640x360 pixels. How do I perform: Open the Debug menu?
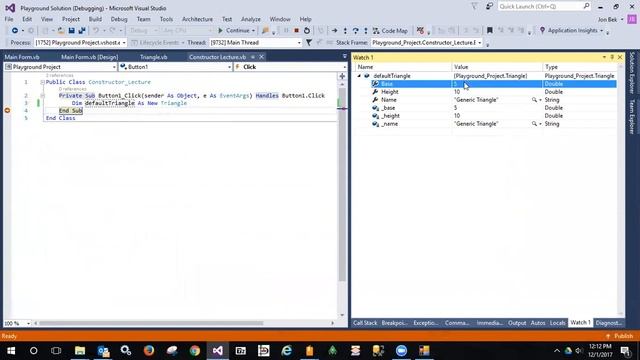click(119, 19)
